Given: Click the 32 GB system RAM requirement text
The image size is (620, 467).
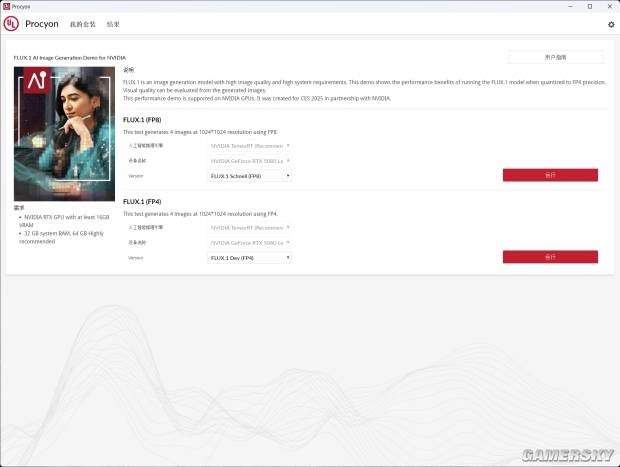Looking at the screenshot, I should (61, 237).
